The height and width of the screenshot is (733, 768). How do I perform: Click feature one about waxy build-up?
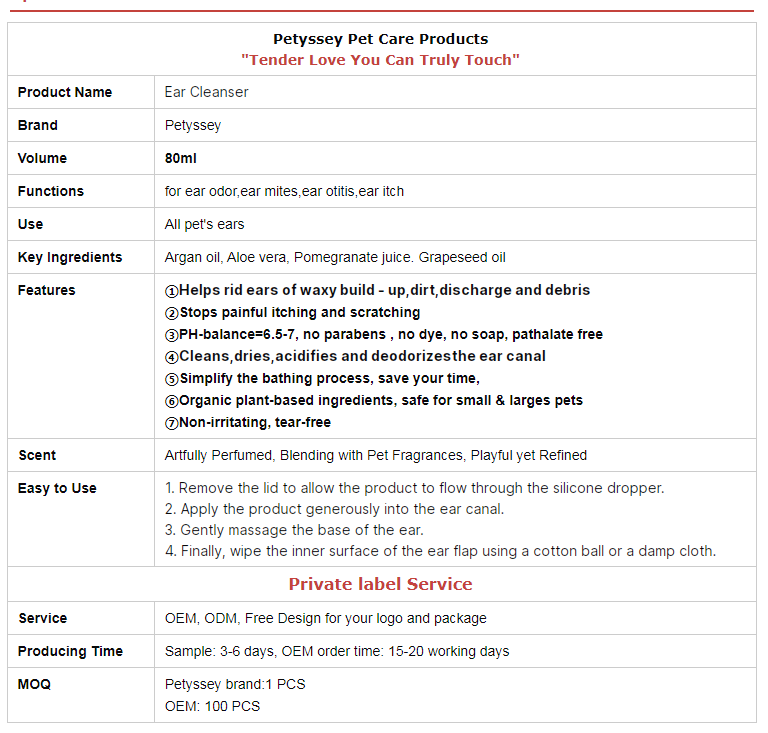[378, 290]
